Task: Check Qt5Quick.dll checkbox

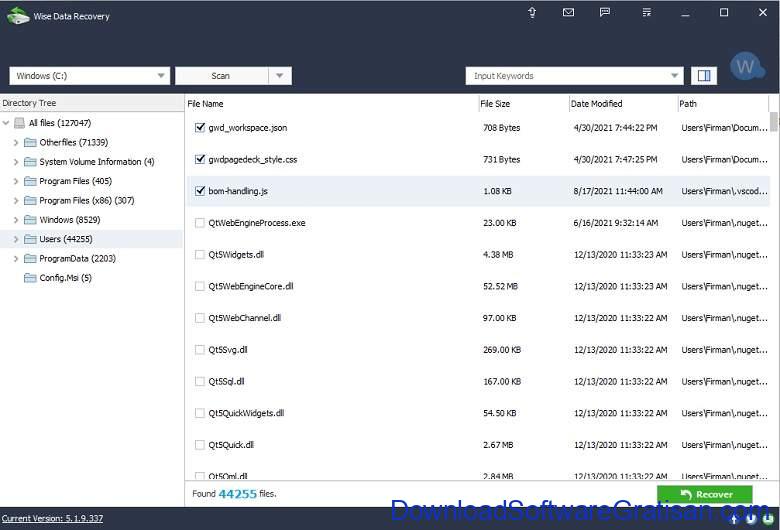Action: [x=199, y=444]
